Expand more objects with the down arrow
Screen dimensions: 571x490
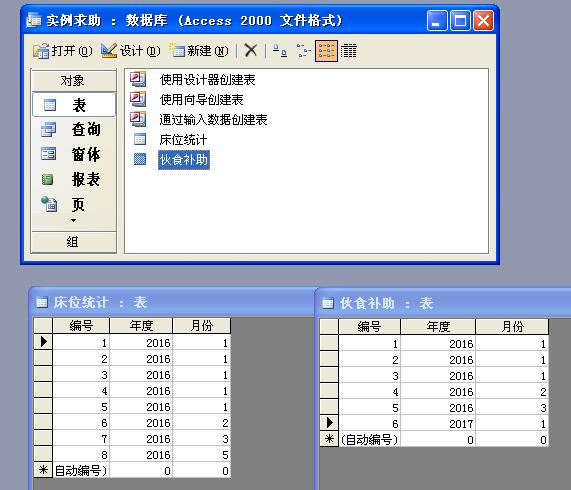click(74, 221)
